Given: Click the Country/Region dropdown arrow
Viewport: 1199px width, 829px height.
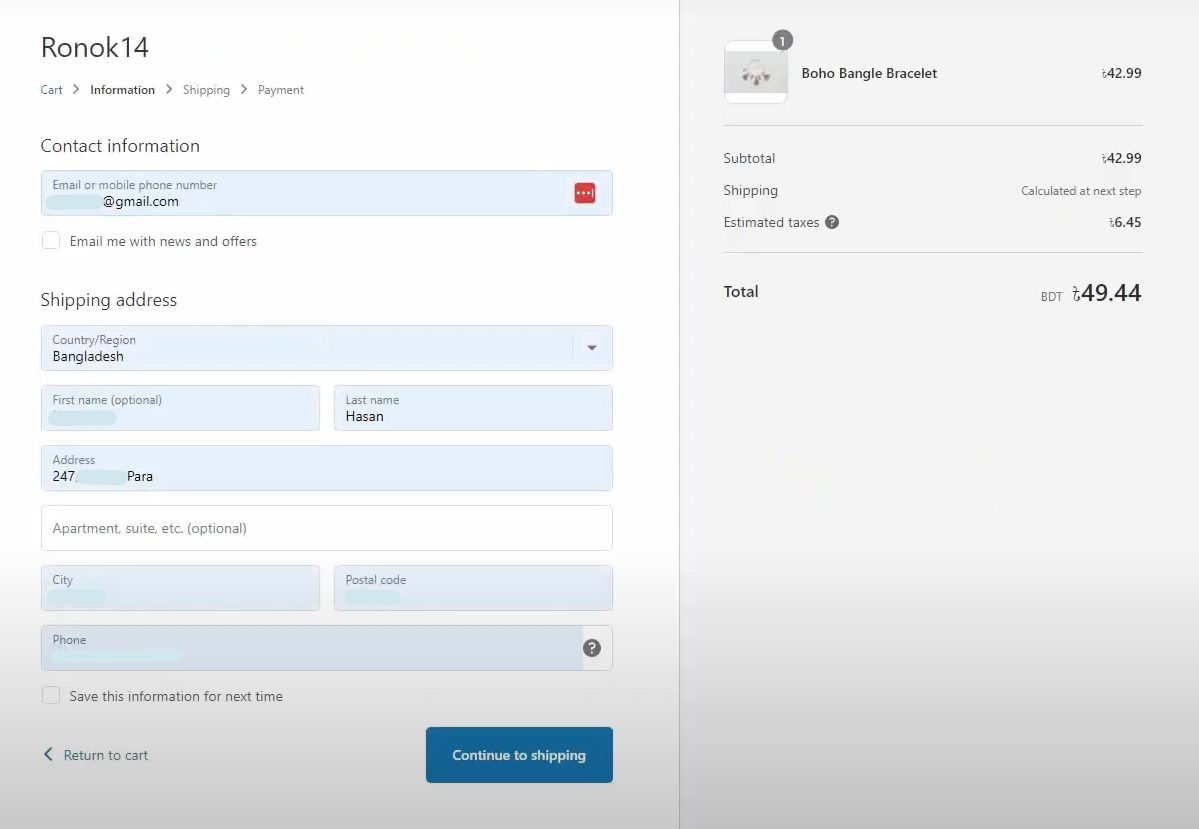Looking at the screenshot, I should pos(592,348).
